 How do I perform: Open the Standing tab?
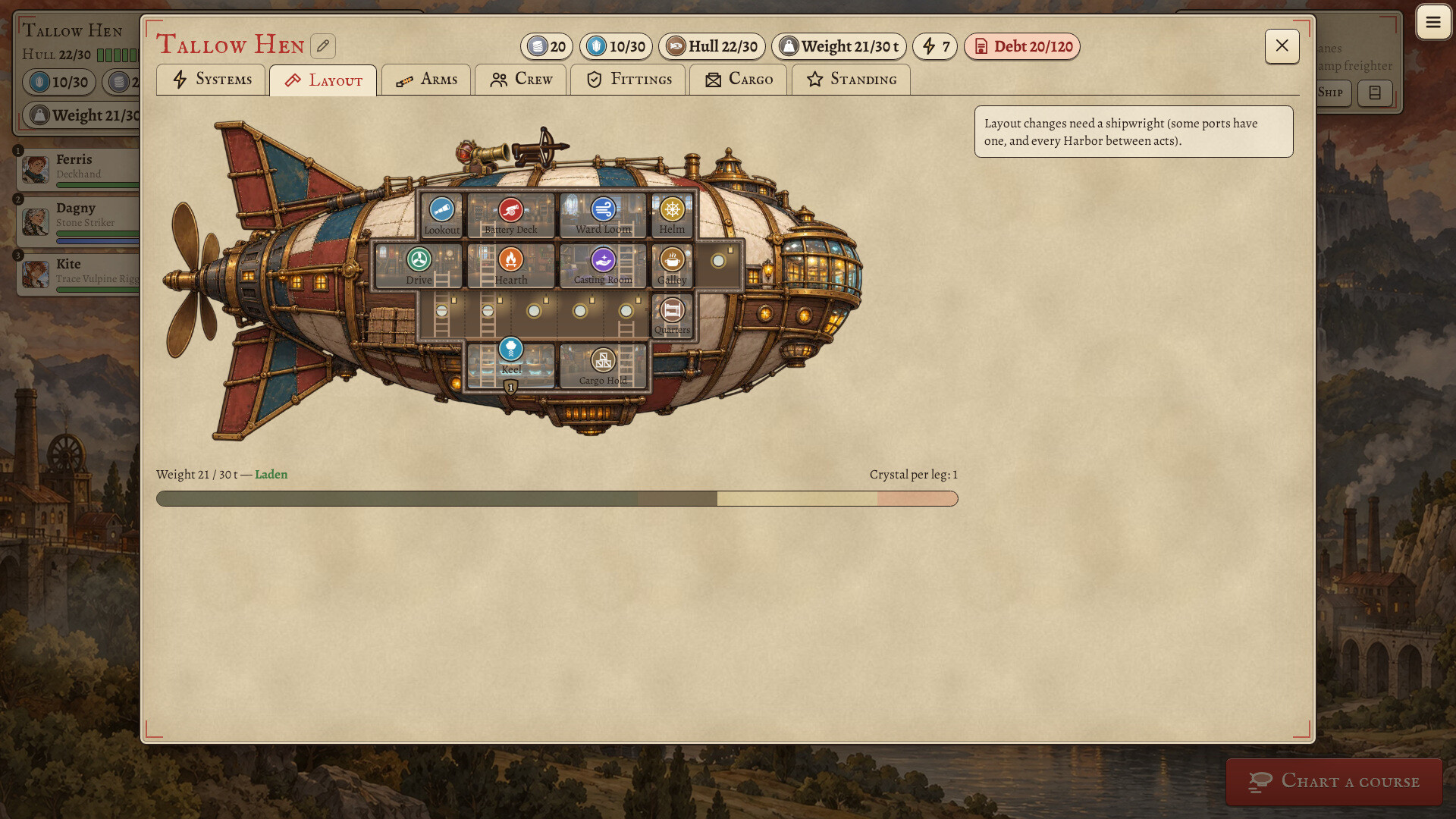point(851,80)
